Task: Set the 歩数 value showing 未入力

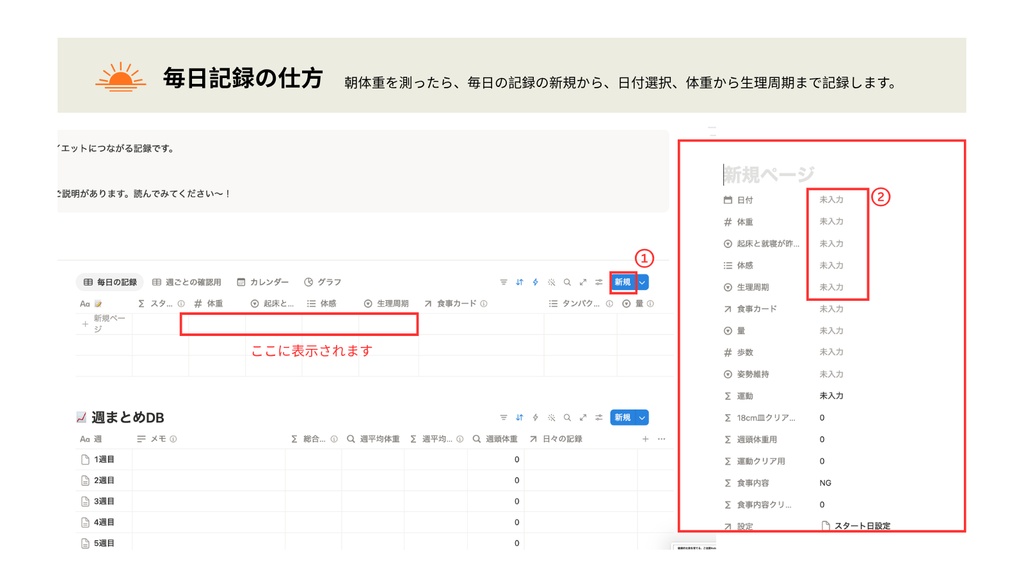Action: [831, 352]
